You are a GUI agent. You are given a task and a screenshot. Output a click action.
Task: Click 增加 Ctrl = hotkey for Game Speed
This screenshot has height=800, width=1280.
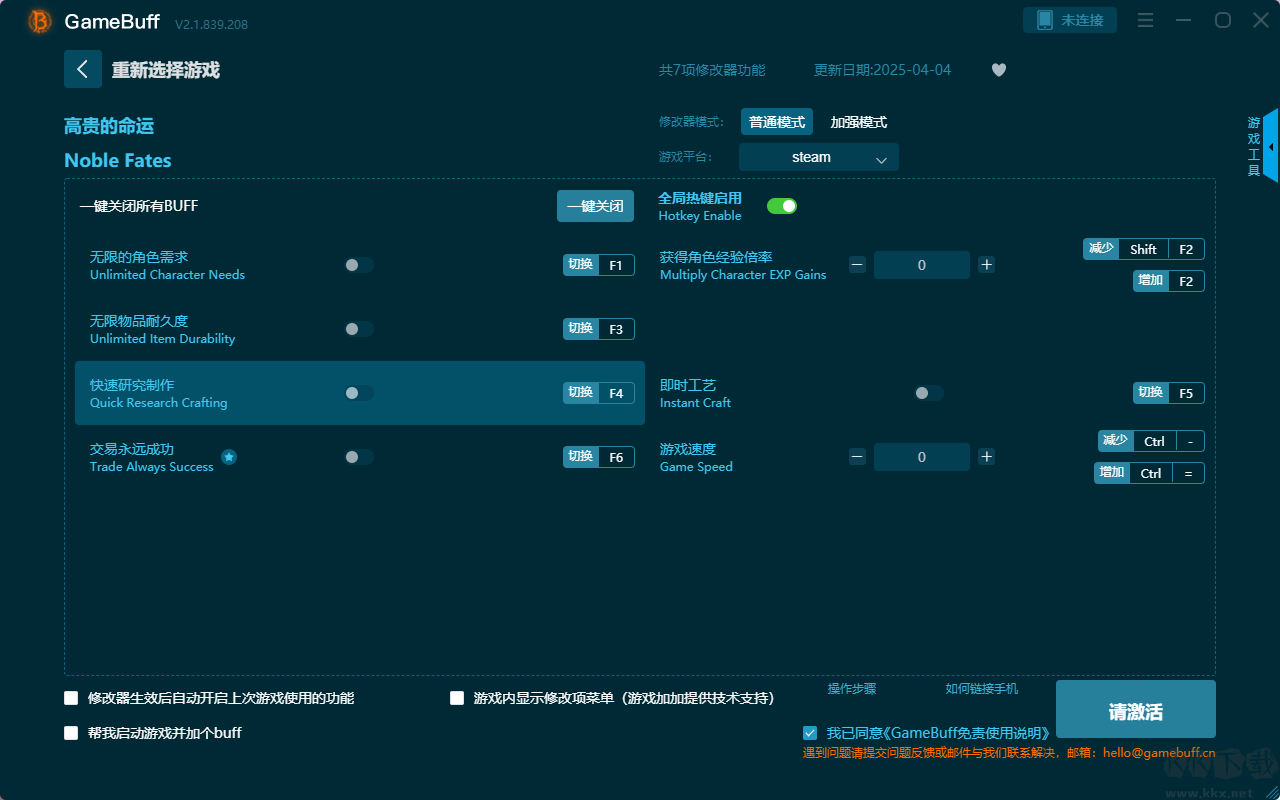pyautogui.click(x=1149, y=473)
